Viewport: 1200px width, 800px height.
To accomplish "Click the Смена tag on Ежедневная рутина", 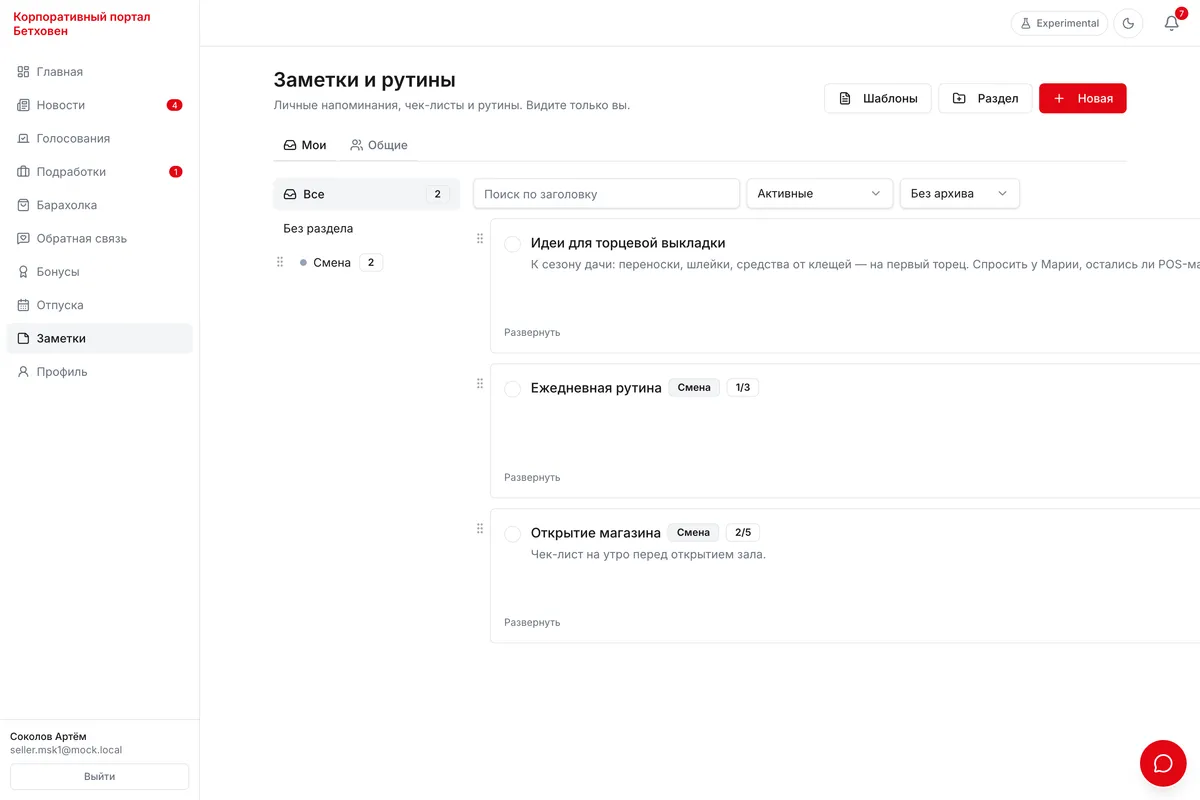I will [694, 387].
